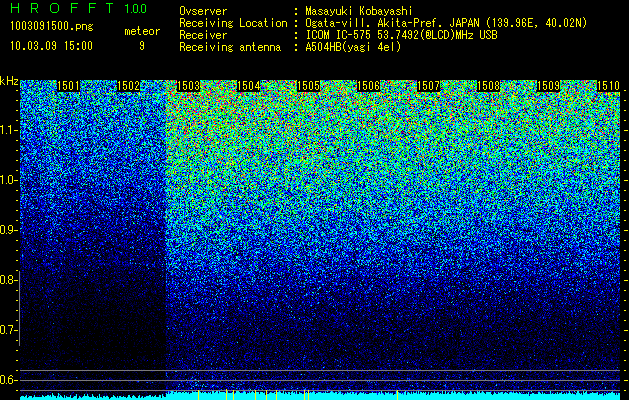Select the file name 1003091500.png
This screenshot has width=629, height=400.
51,27
